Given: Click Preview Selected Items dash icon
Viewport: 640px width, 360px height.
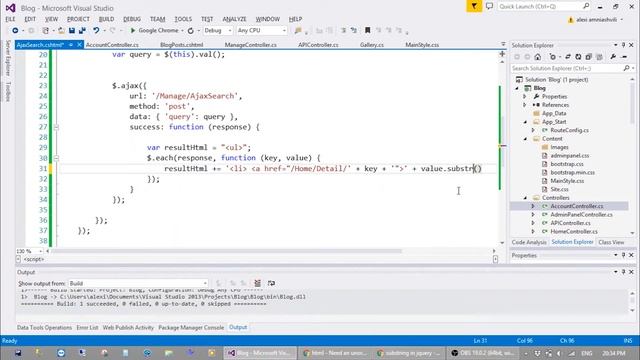Looking at the screenshot, I should (x=624, y=57).
